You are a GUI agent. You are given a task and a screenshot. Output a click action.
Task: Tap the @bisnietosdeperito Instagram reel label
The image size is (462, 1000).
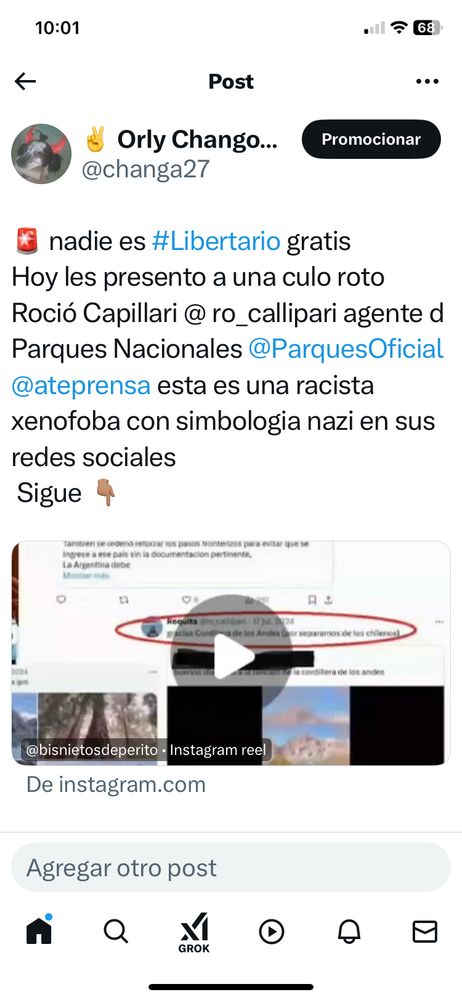pyautogui.click(x=145, y=751)
